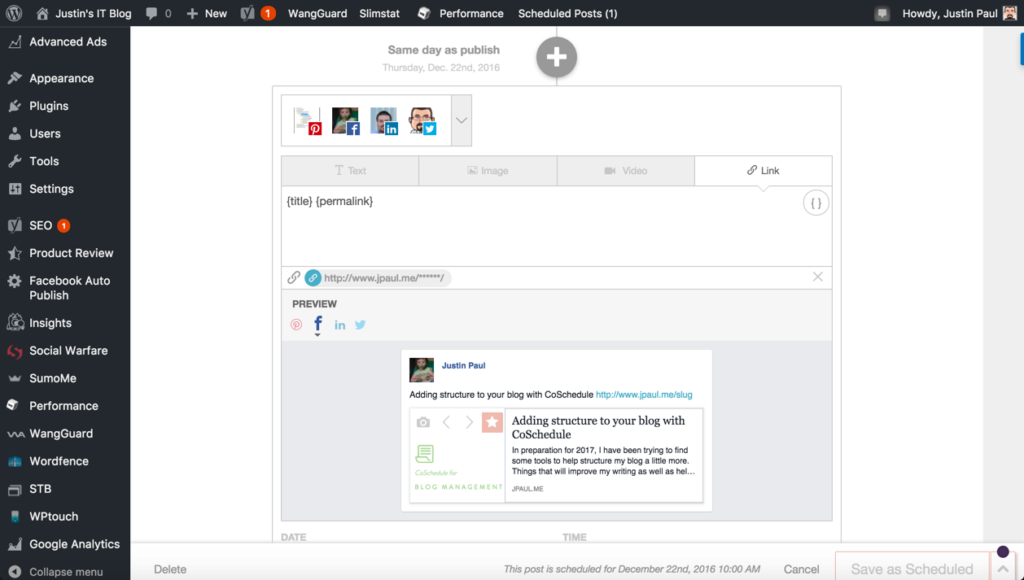Click Justin Paul name in preview

point(463,366)
